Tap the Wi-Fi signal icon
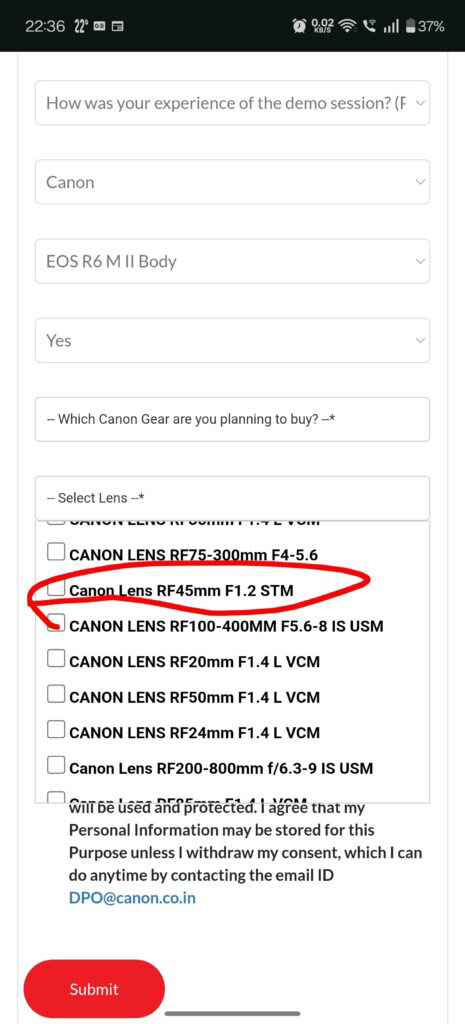 pyautogui.click(x=348, y=27)
